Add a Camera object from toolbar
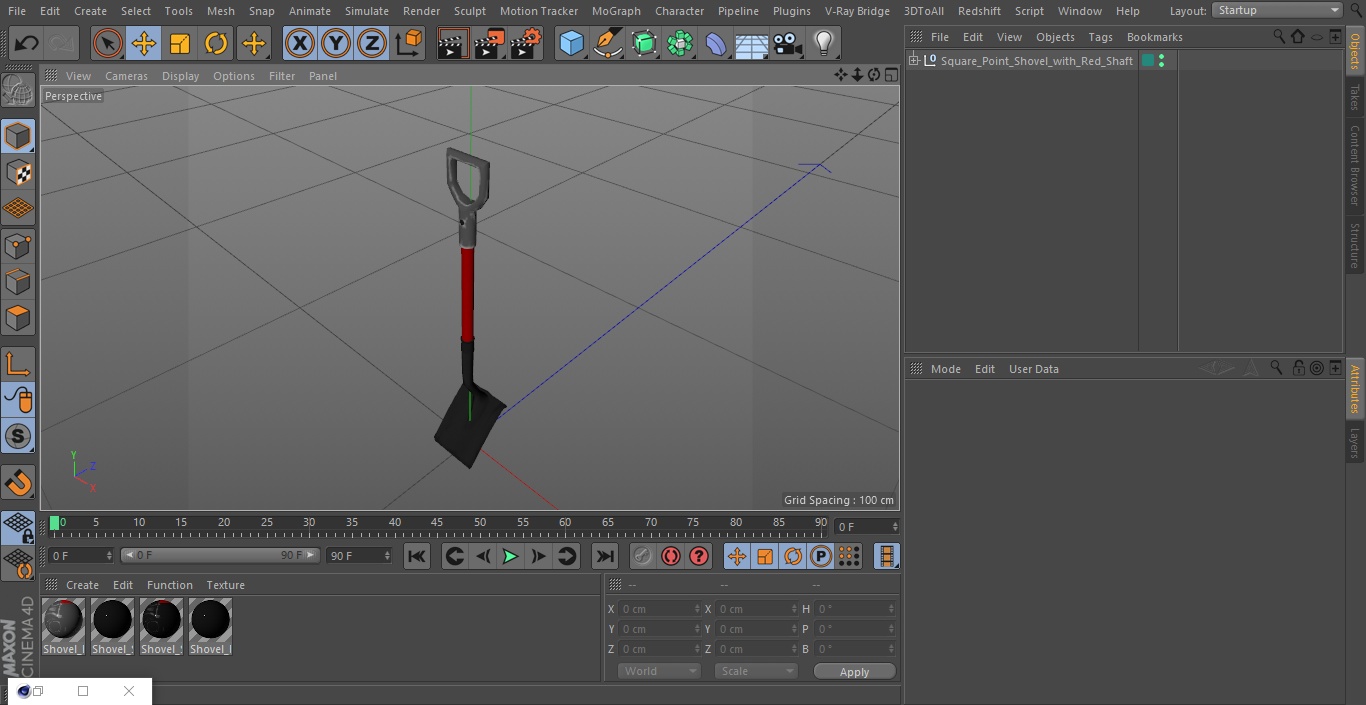 (787, 44)
